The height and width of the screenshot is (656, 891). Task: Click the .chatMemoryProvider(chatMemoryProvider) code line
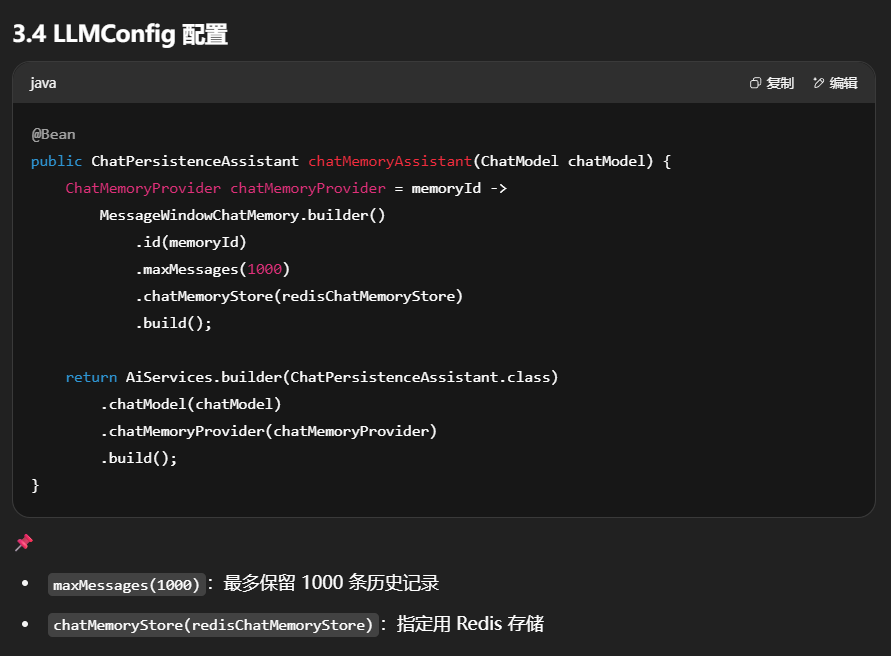click(268, 431)
